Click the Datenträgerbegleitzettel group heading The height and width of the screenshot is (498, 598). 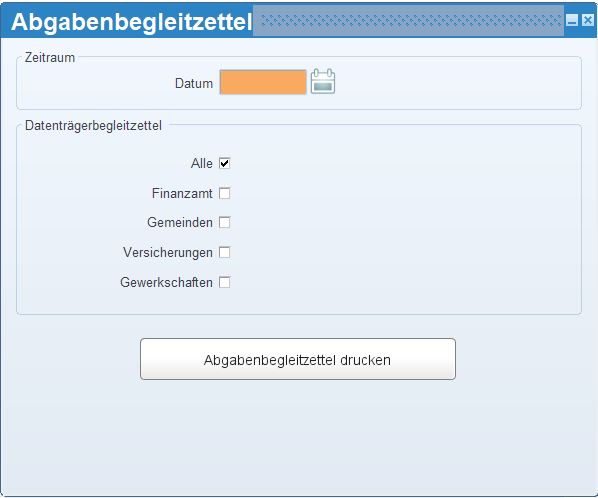(93, 125)
